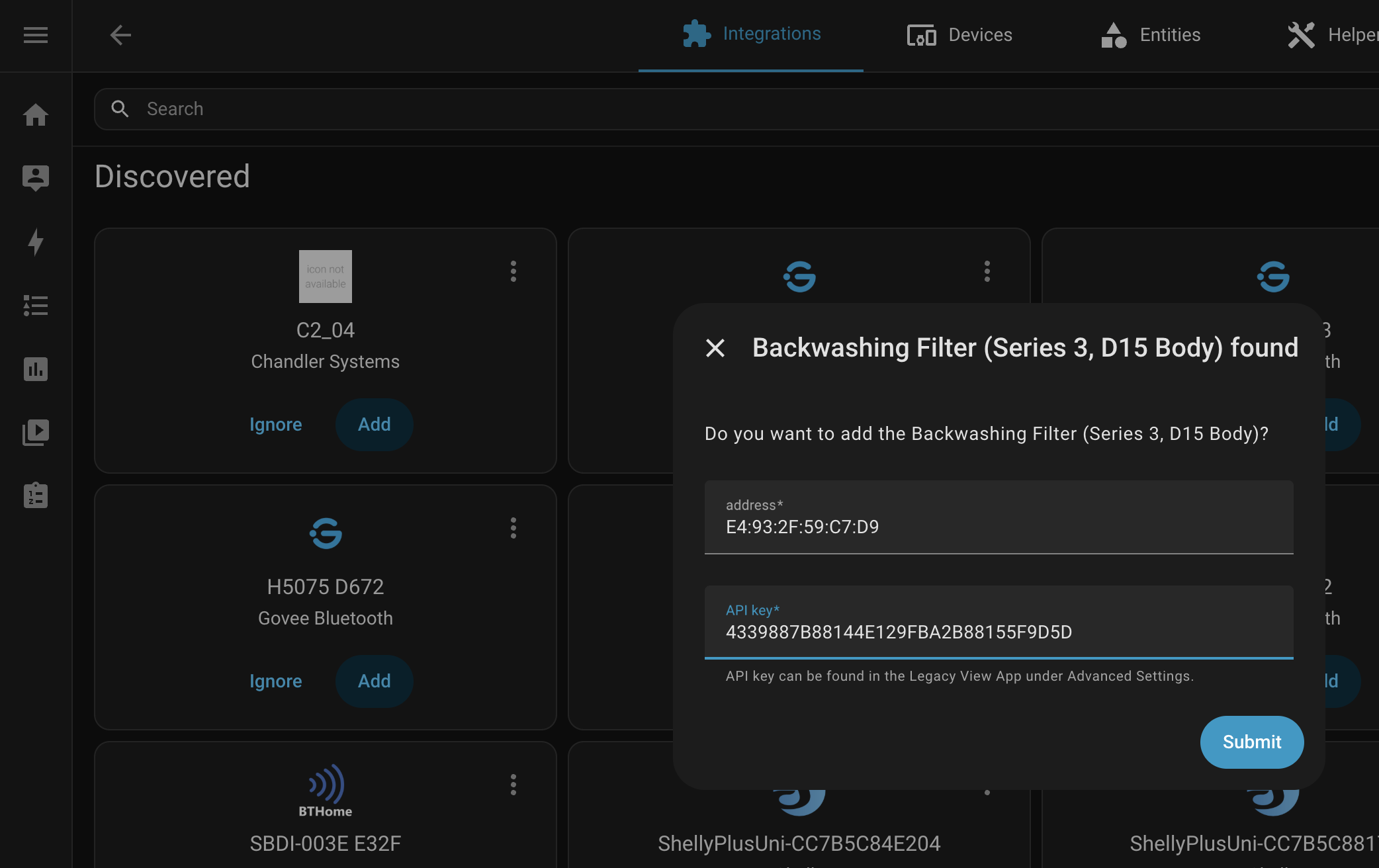Close the Backwashing Filter dialog
This screenshot has height=868, width=1379.
click(715, 348)
